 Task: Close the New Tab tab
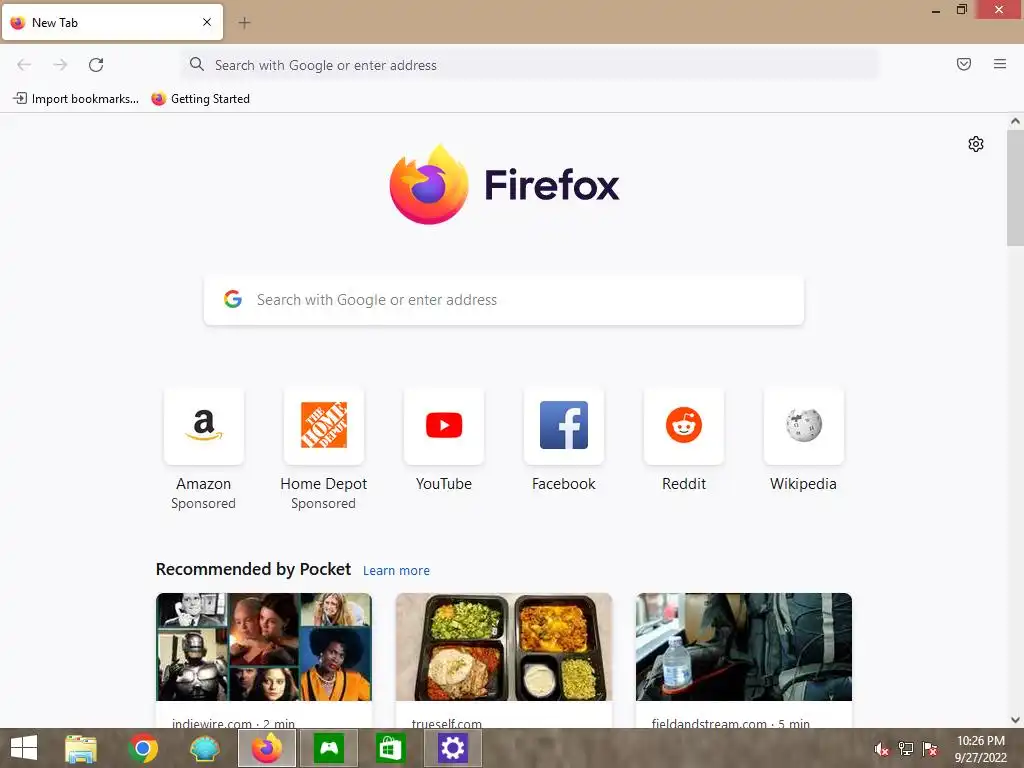pos(207,22)
